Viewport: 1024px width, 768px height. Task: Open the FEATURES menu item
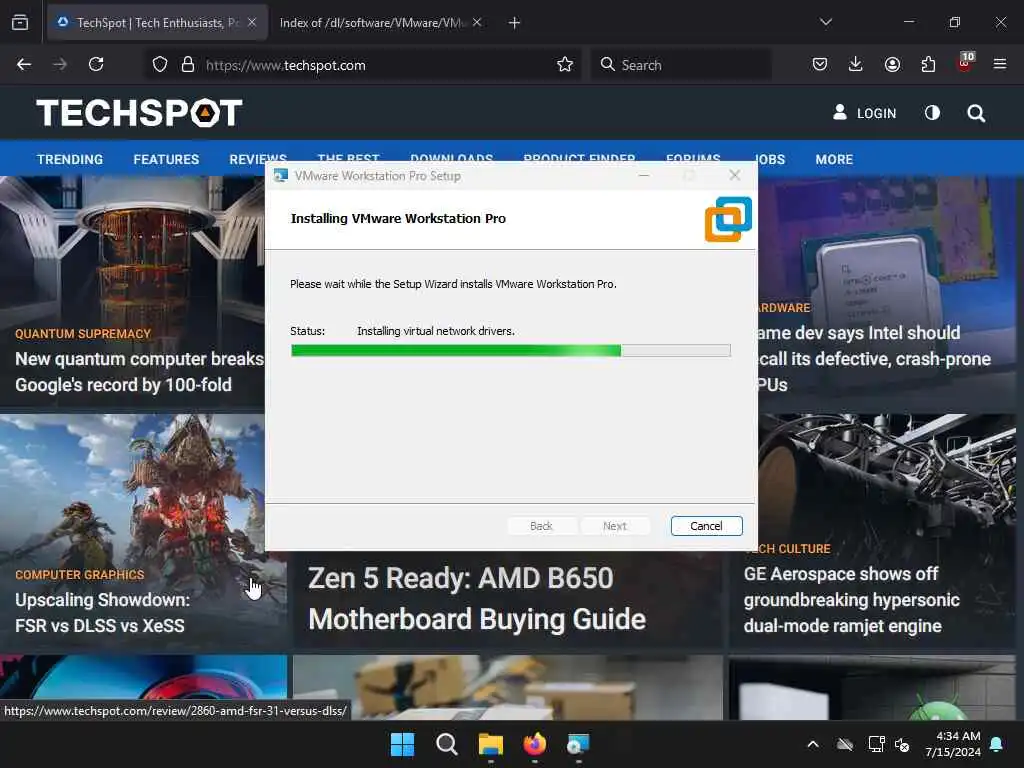tap(166, 159)
